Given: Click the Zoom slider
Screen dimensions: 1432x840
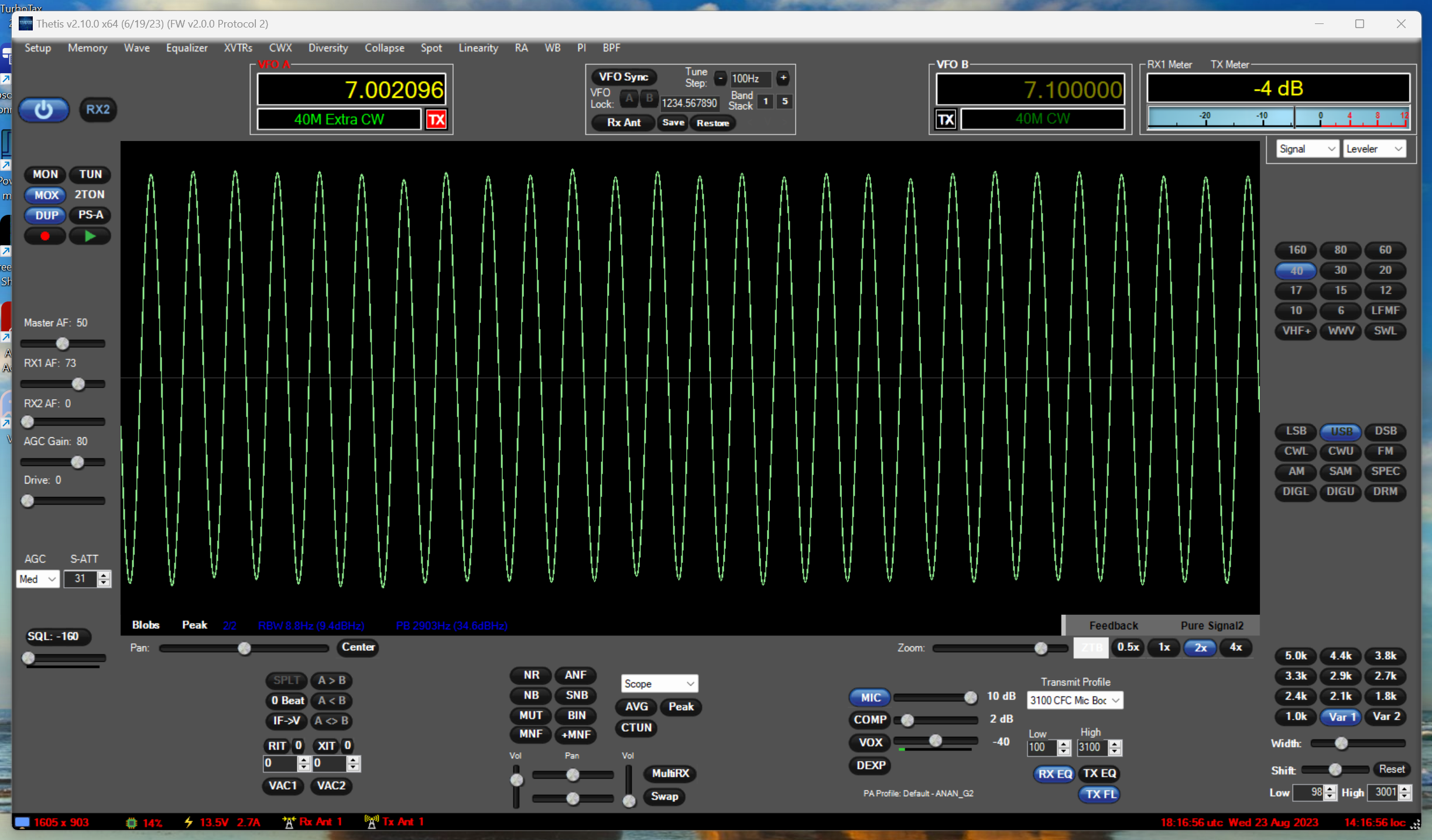Looking at the screenshot, I should pos(1000,648).
